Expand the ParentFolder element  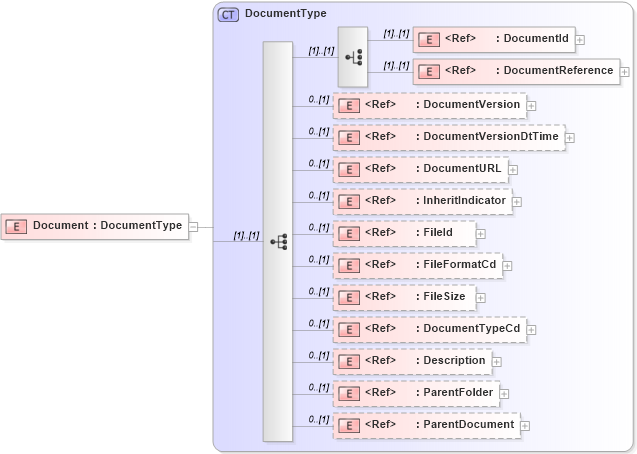tap(504, 394)
